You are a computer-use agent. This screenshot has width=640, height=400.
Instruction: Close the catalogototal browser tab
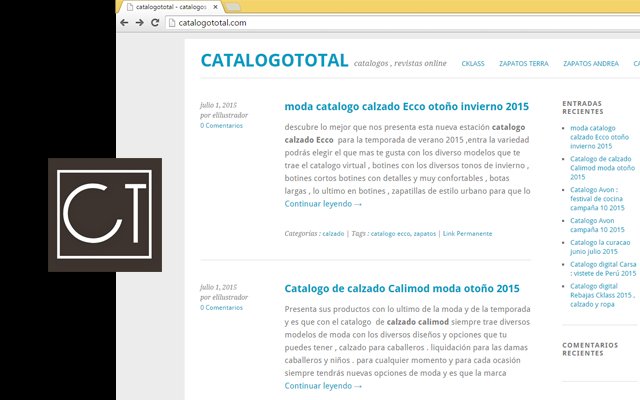(x=215, y=7)
